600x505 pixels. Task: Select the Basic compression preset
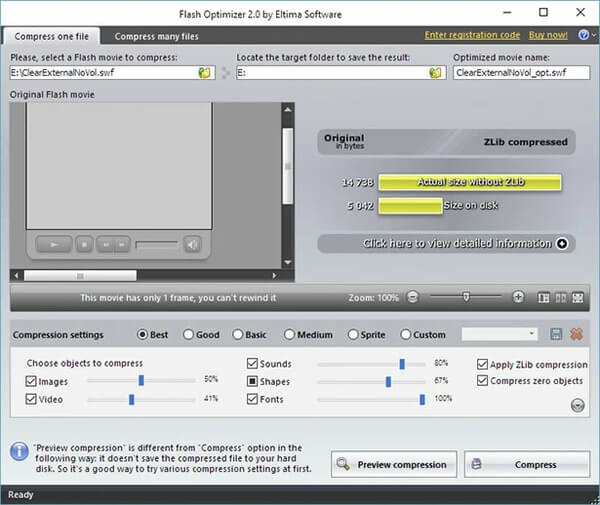coord(238,335)
